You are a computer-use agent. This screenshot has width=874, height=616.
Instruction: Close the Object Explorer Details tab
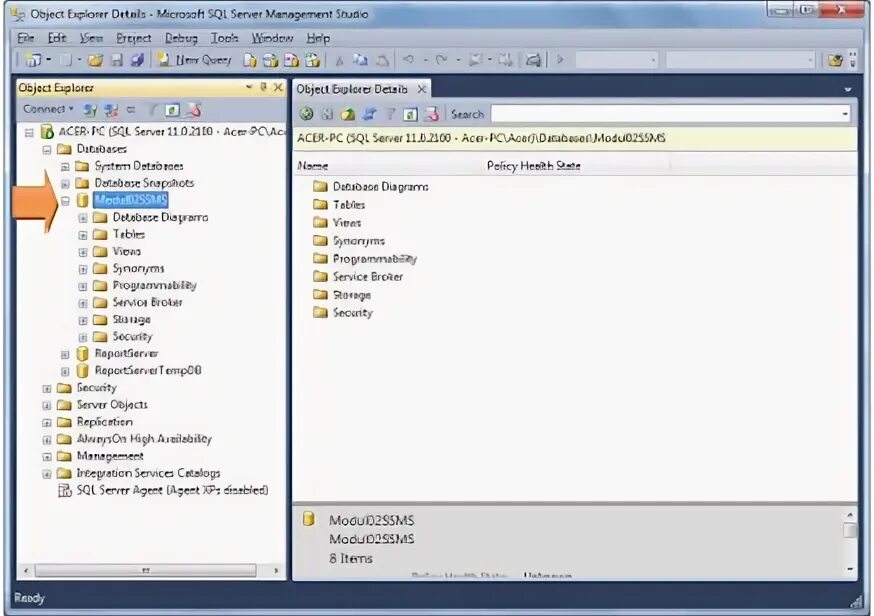click(x=422, y=89)
